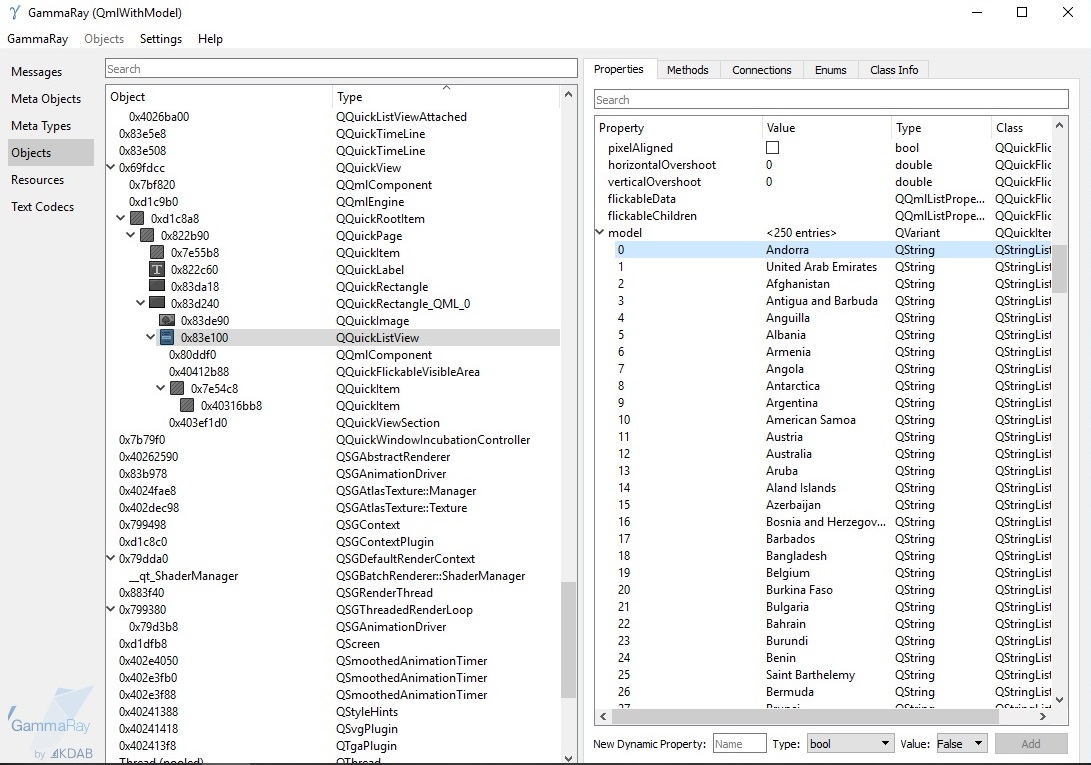Click the property Search field
Screen dimensions: 1091x765
(x=830, y=100)
